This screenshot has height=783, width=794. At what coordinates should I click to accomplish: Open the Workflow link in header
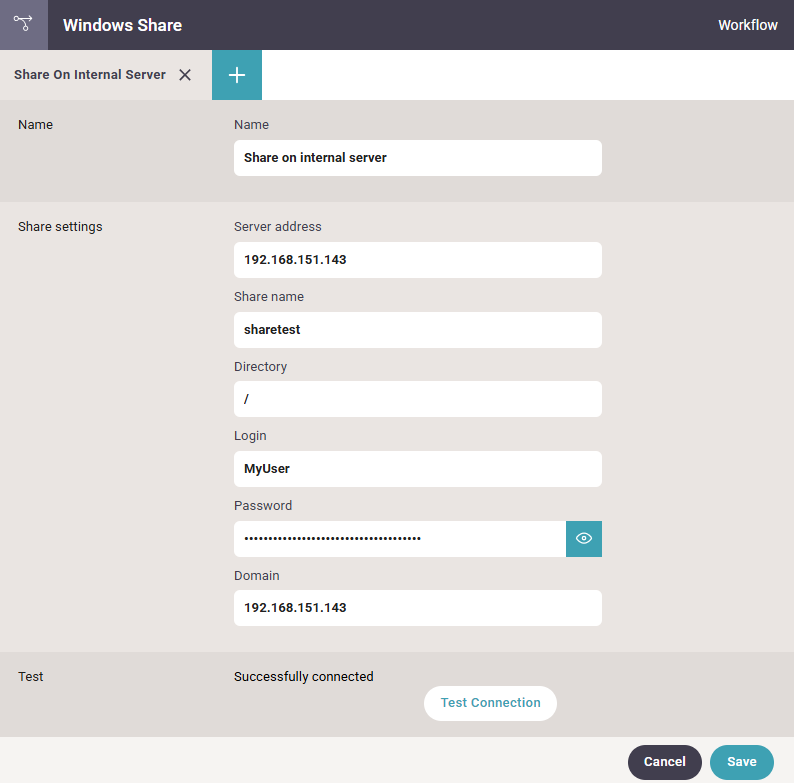point(747,25)
